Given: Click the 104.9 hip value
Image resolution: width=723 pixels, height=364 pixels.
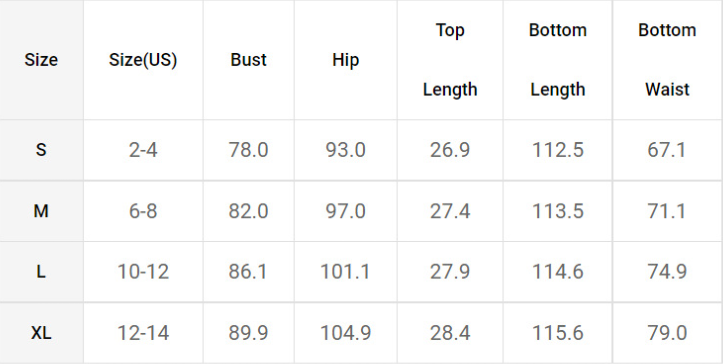Looking at the screenshot, I should [x=345, y=333].
